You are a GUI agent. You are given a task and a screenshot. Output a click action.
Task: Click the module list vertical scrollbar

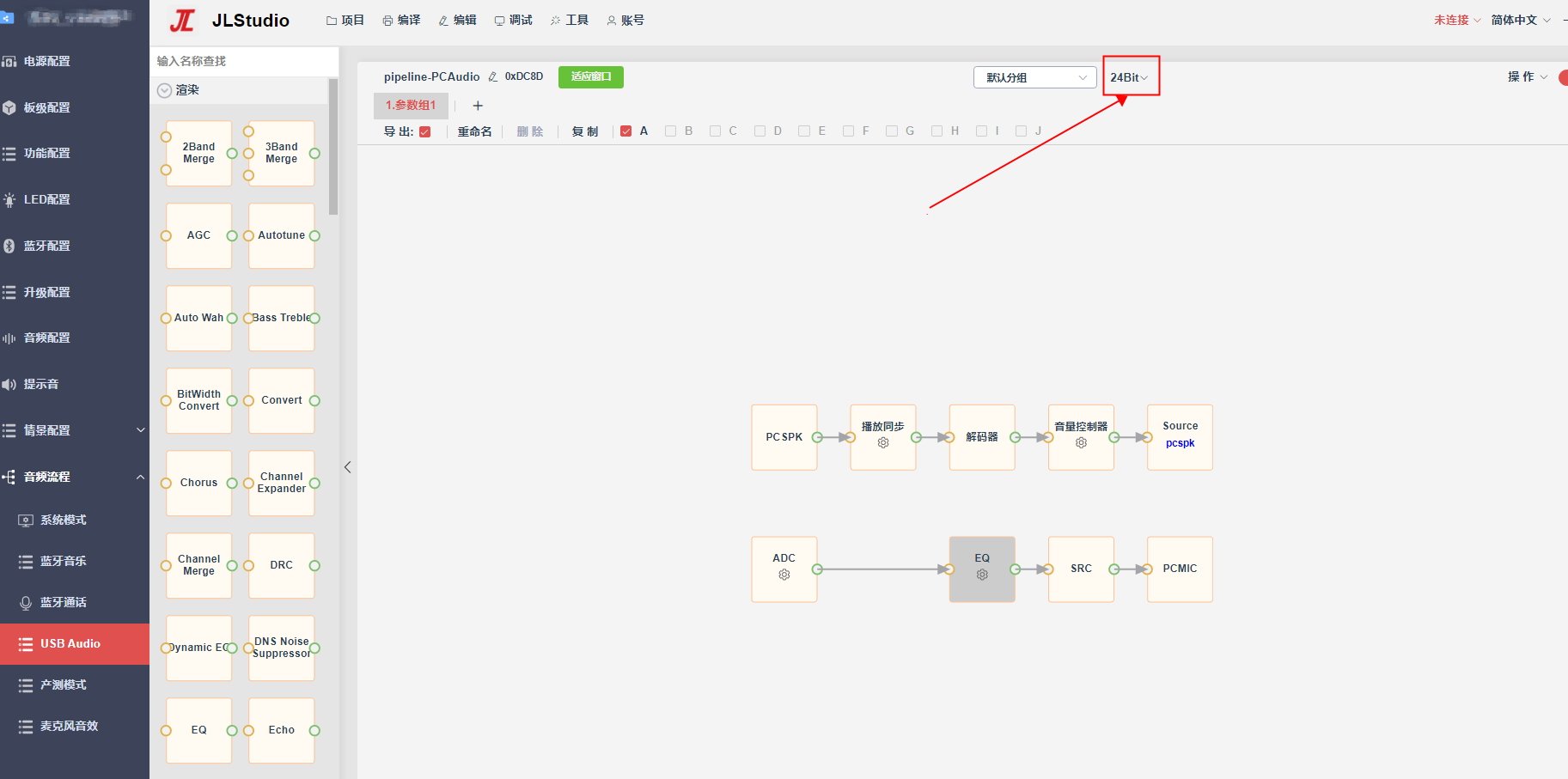tap(333, 147)
